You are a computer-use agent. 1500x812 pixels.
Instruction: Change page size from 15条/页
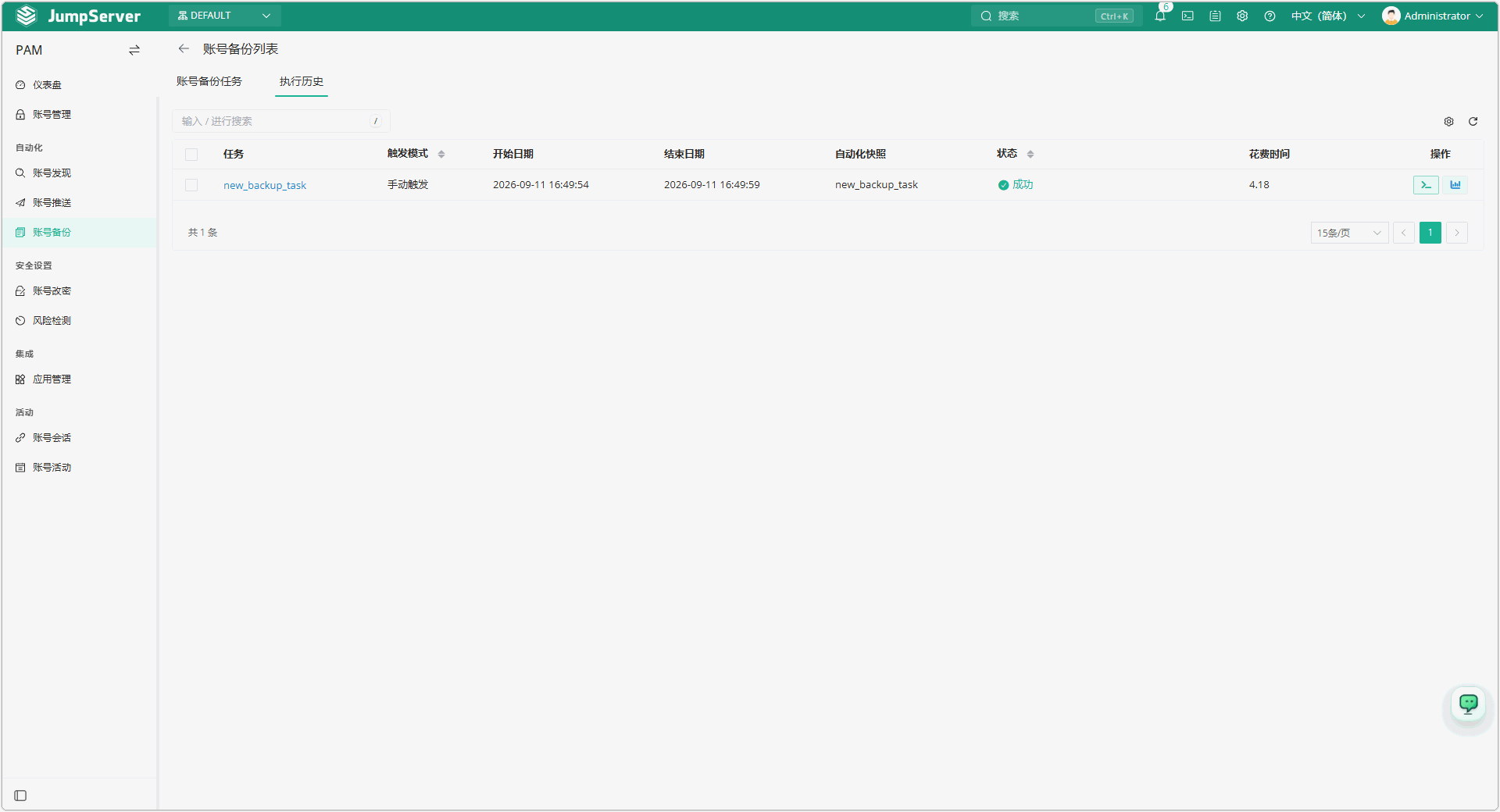1349,233
